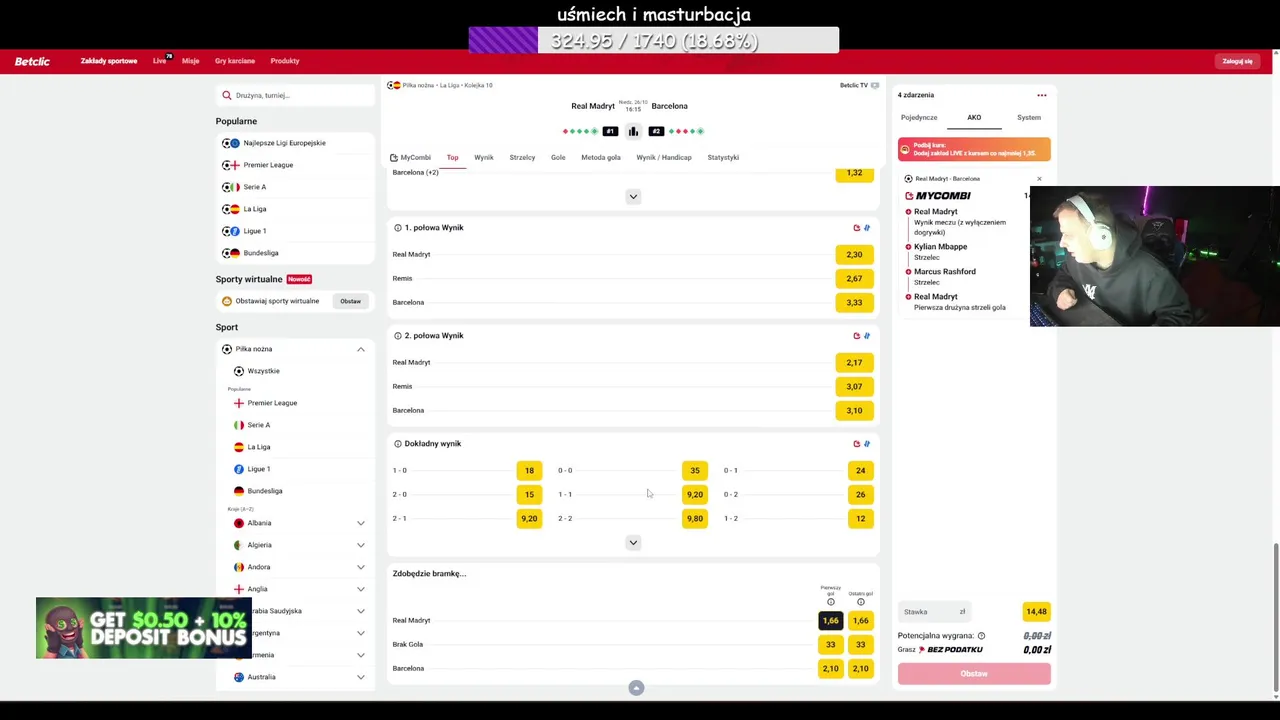Select Barcelona 3,10 second-half odds

coord(854,411)
